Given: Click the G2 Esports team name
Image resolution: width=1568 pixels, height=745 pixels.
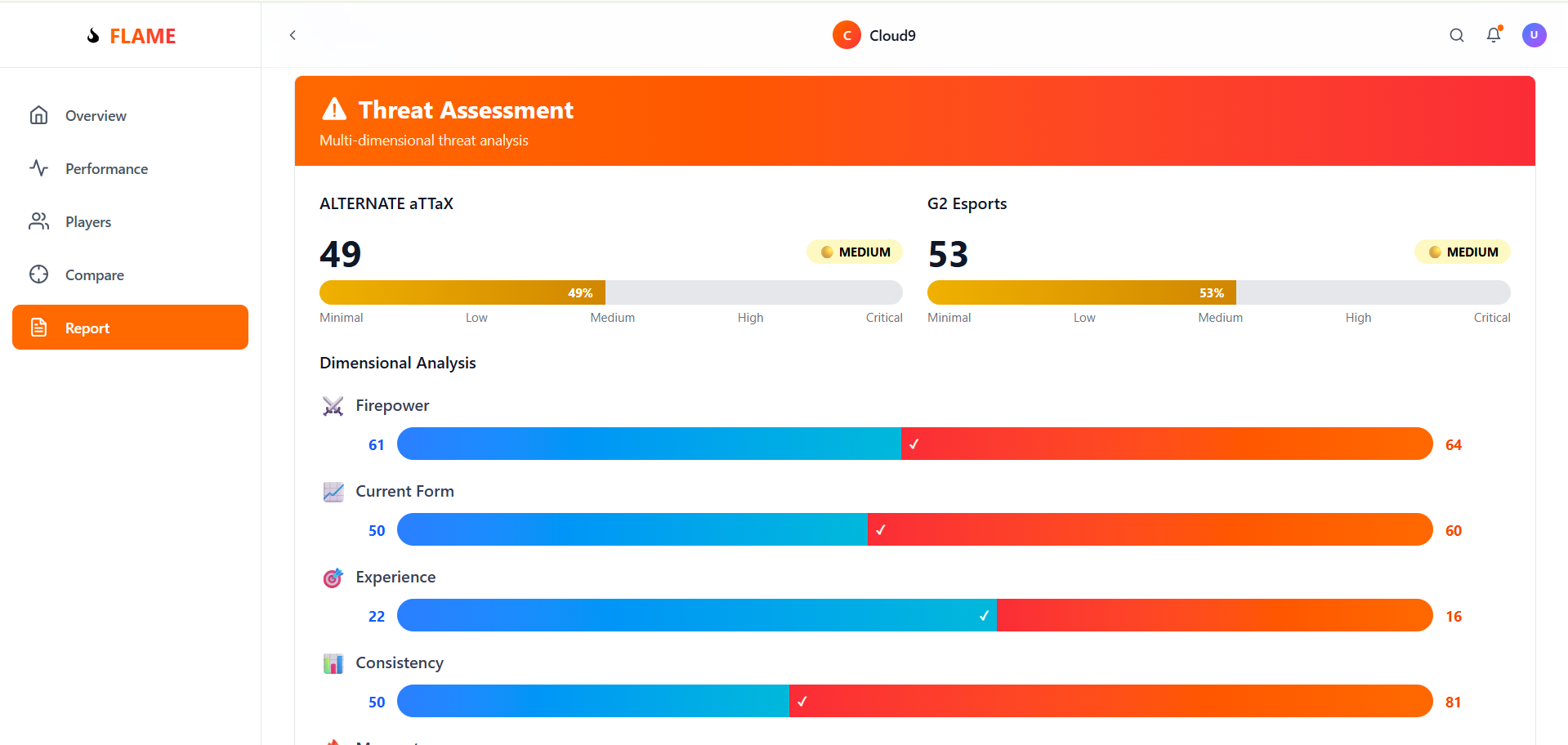Looking at the screenshot, I should pos(967,203).
